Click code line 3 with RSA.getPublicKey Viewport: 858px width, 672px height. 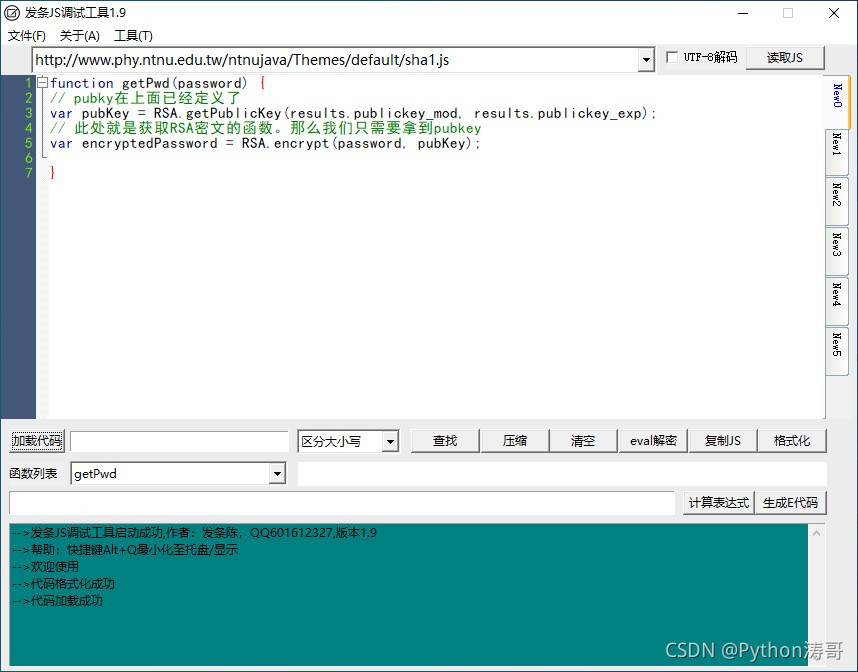352,113
